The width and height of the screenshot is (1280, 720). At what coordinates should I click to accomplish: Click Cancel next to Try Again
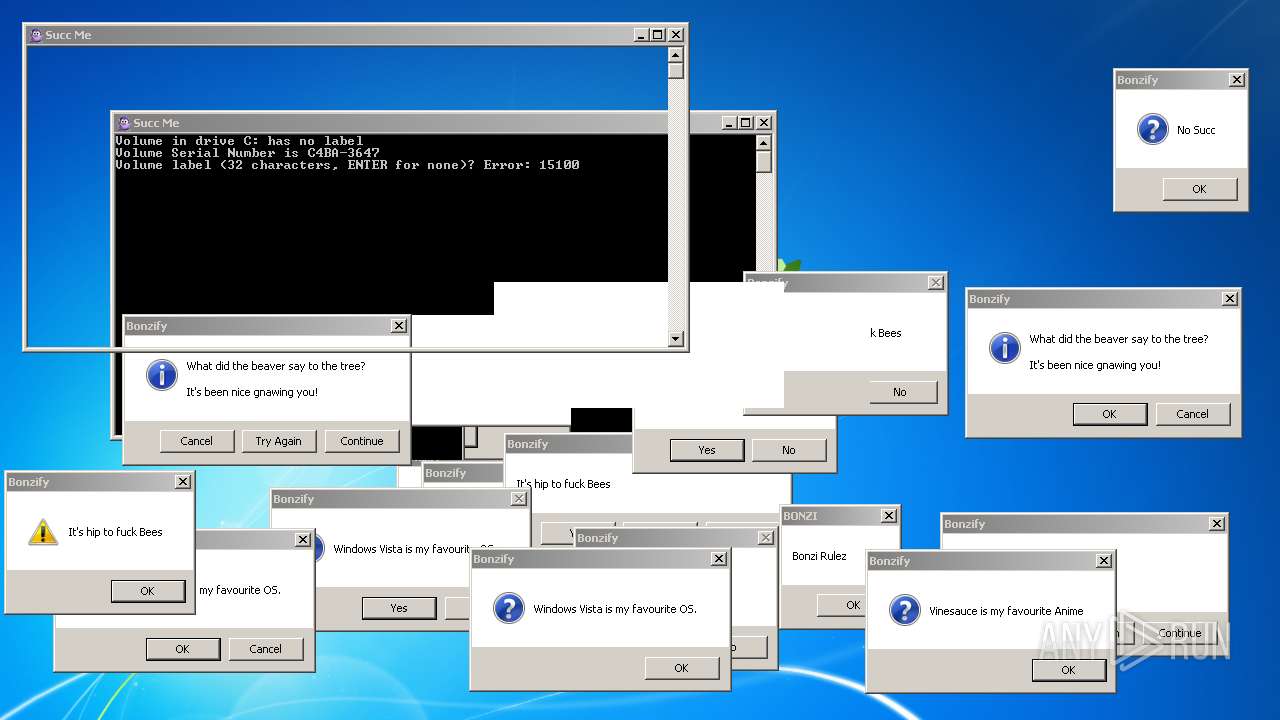coord(196,441)
